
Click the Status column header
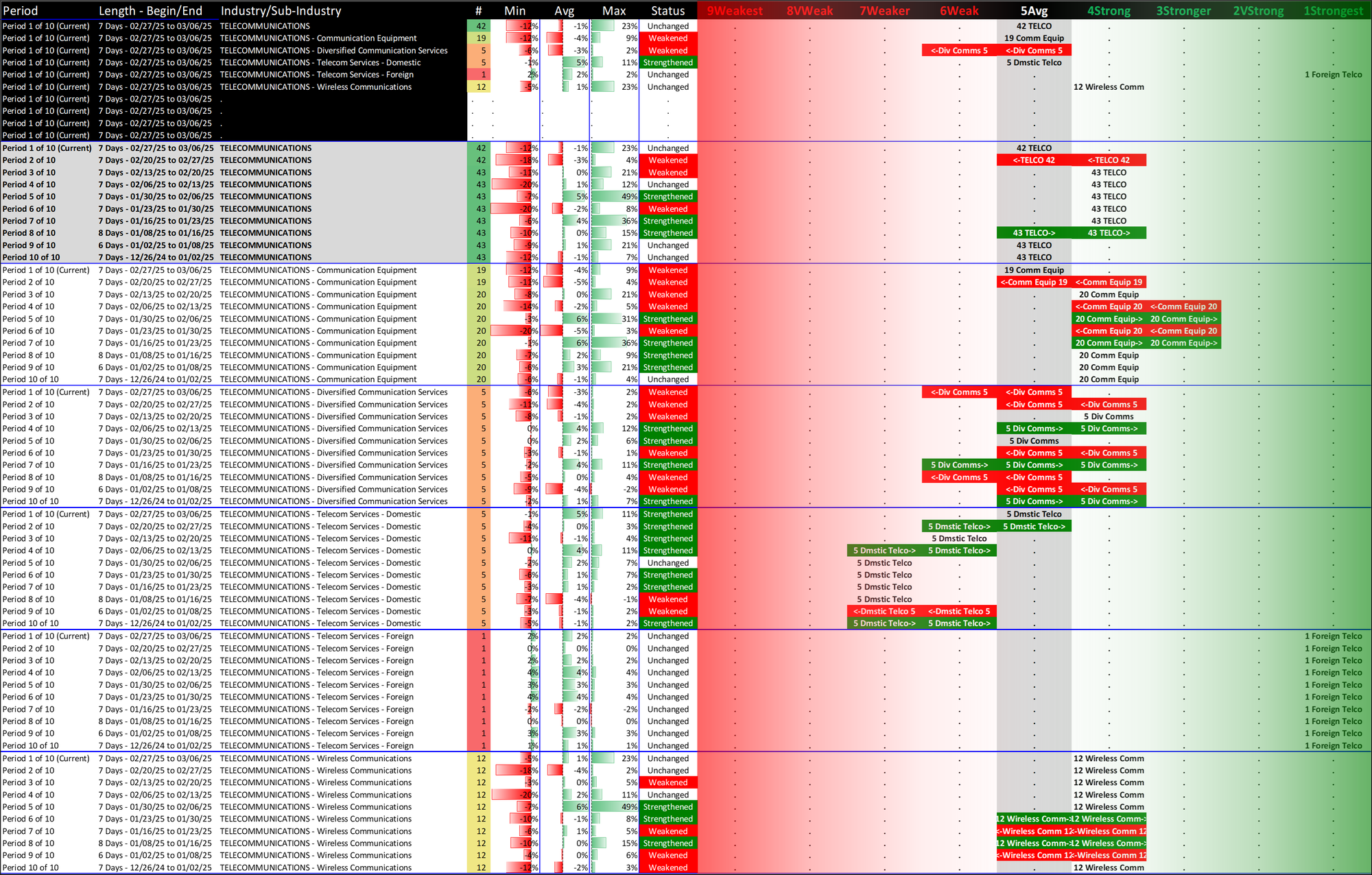[667, 11]
